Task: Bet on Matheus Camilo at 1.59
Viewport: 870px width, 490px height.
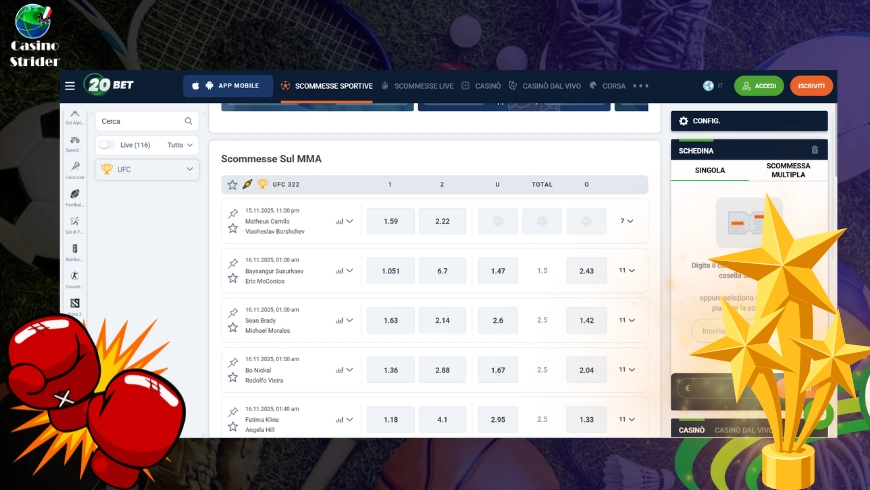Action: (x=391, y=221)
